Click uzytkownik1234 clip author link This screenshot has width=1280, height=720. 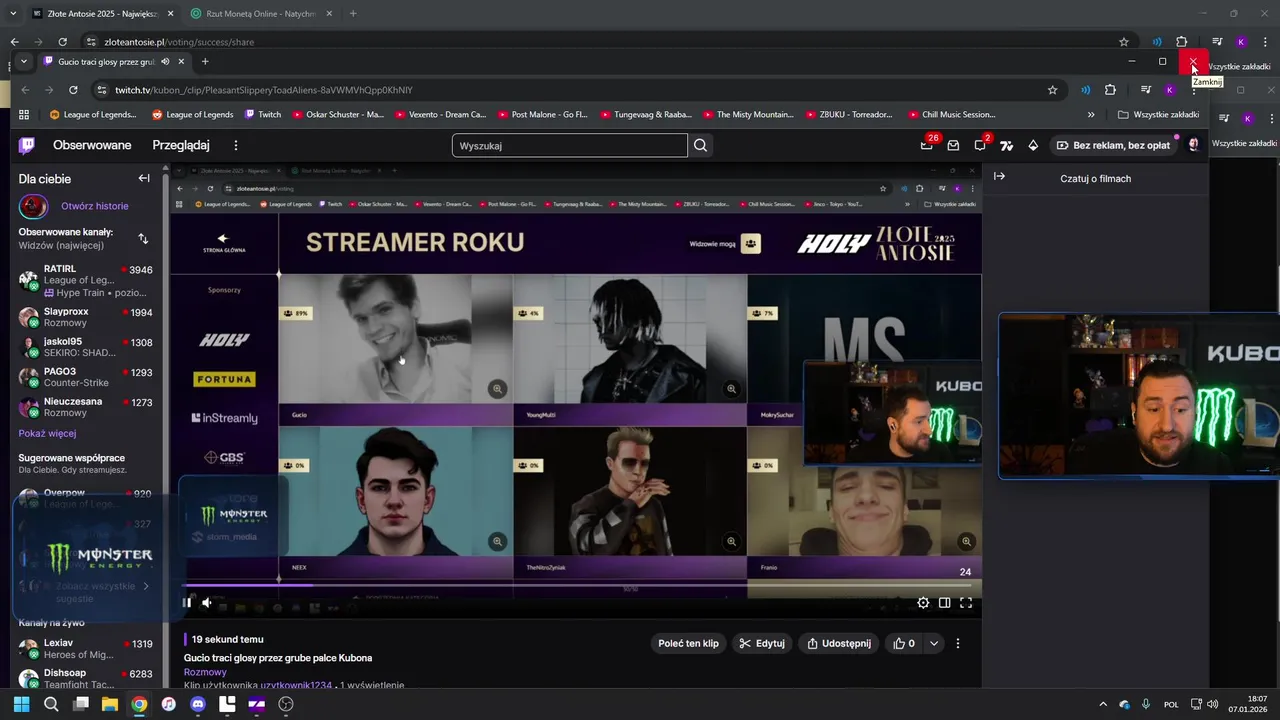(x=296, y=685)
